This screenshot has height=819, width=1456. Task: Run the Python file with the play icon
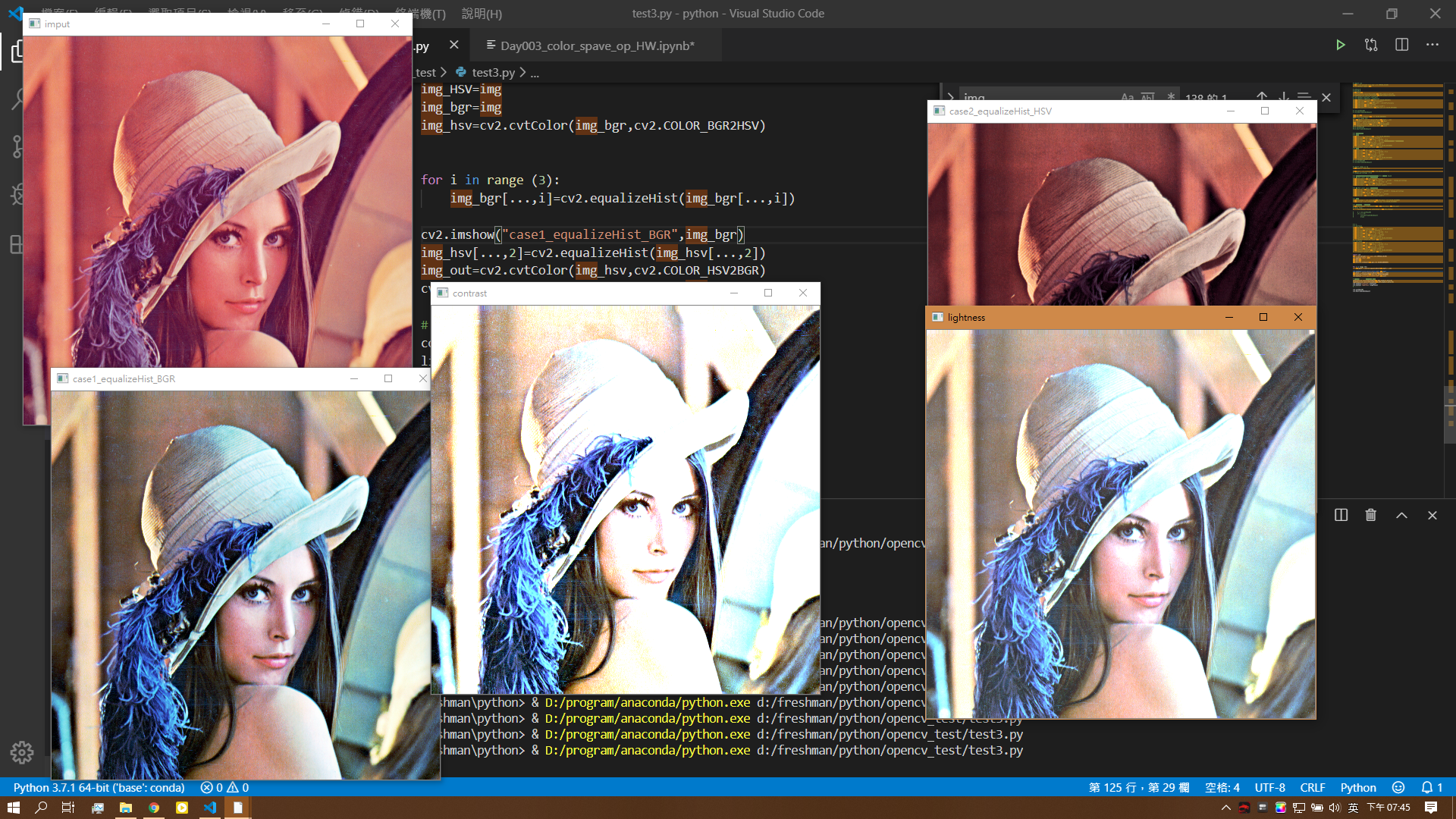coord(1340,45)
